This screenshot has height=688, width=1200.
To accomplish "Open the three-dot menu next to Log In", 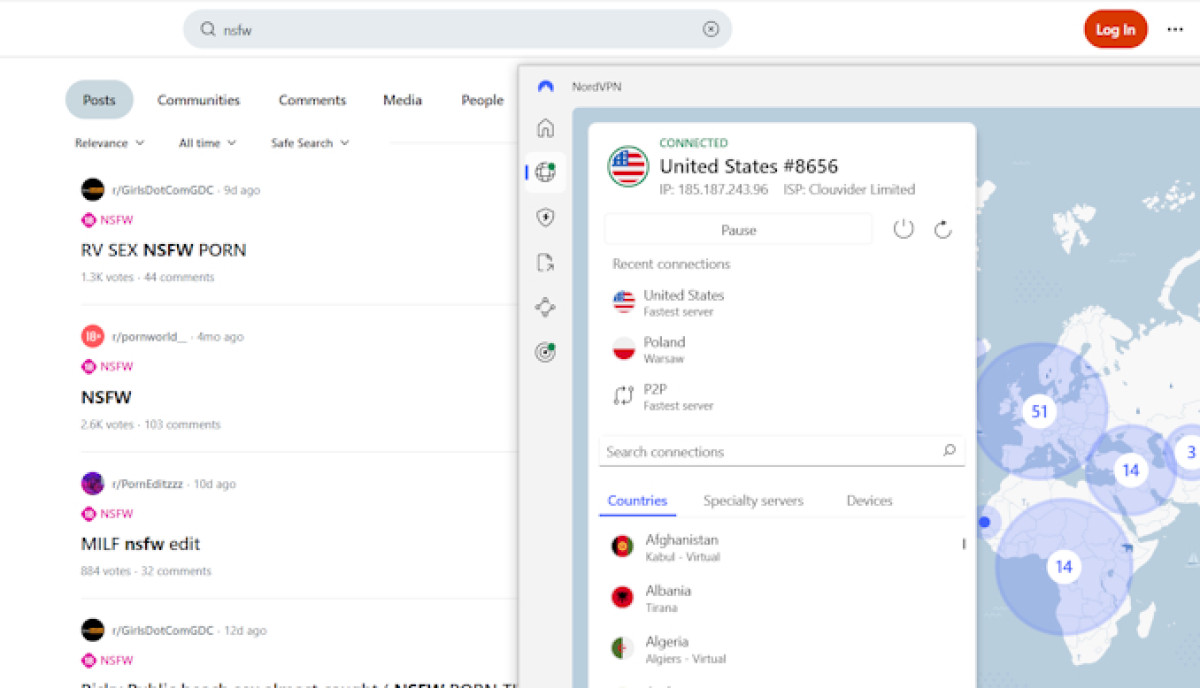I will tap(1175, 29).
